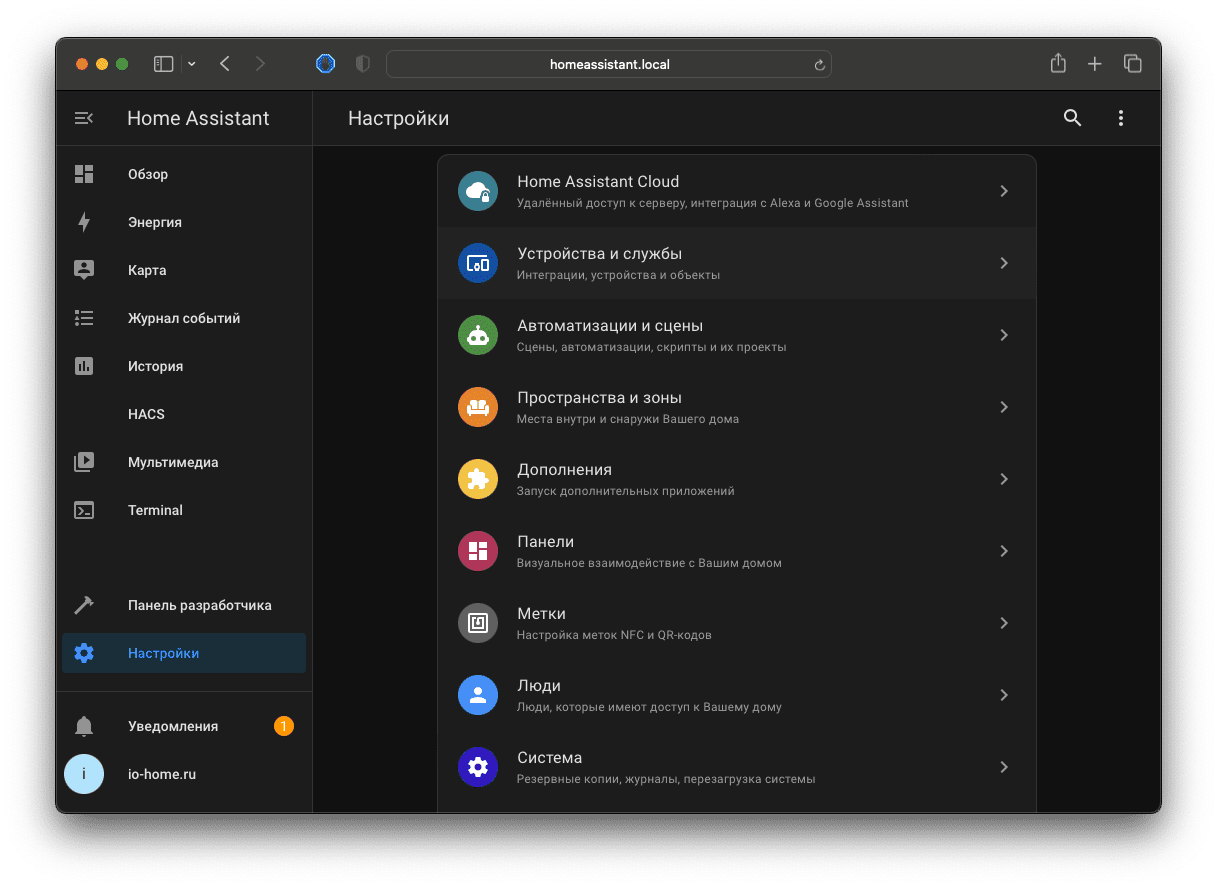Toggle the Safari sidebar button
This screenshot has width=1217, height=887.
click(x=163, y=64)
